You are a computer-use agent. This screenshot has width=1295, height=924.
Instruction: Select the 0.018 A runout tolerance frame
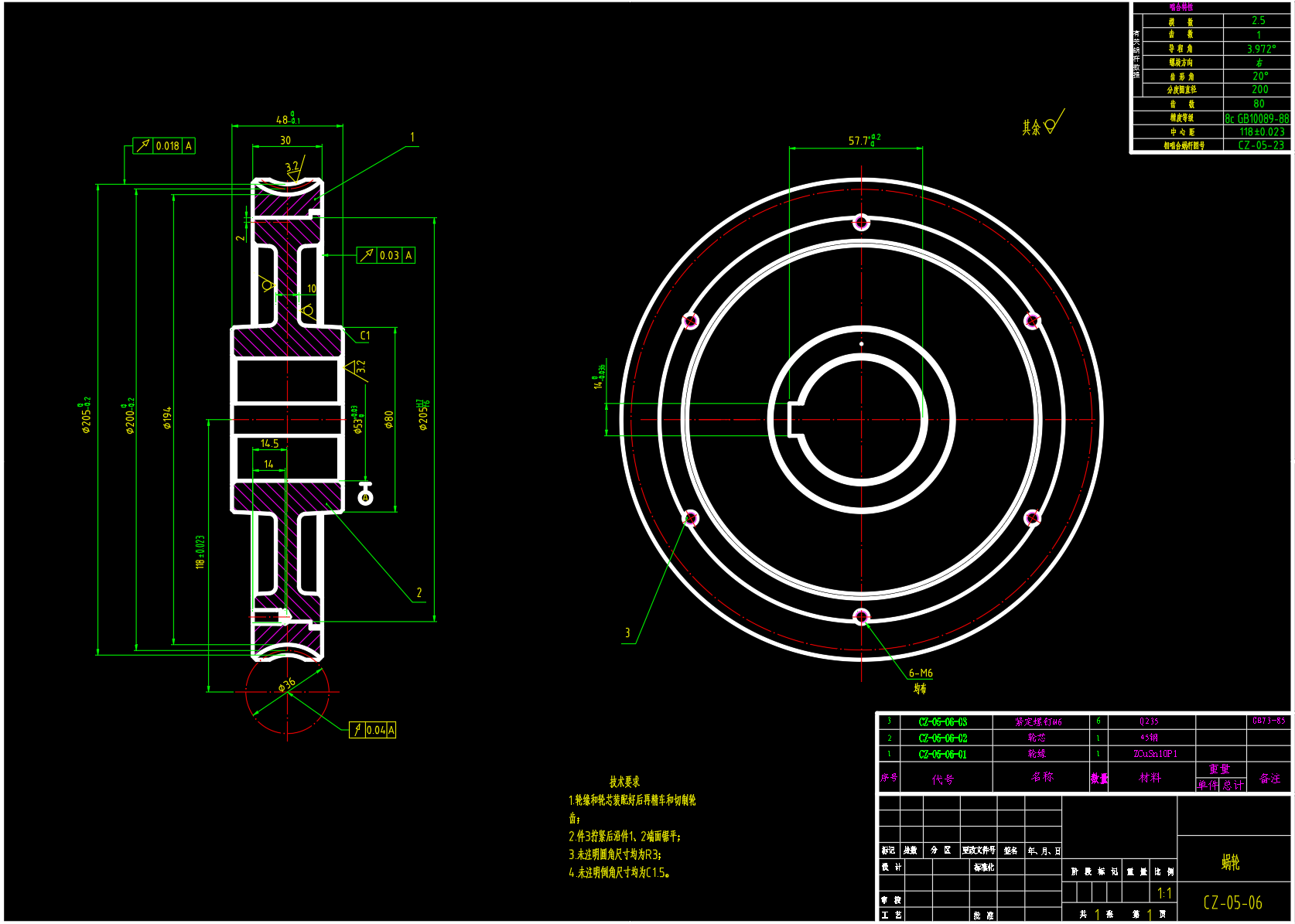point(164,146)
